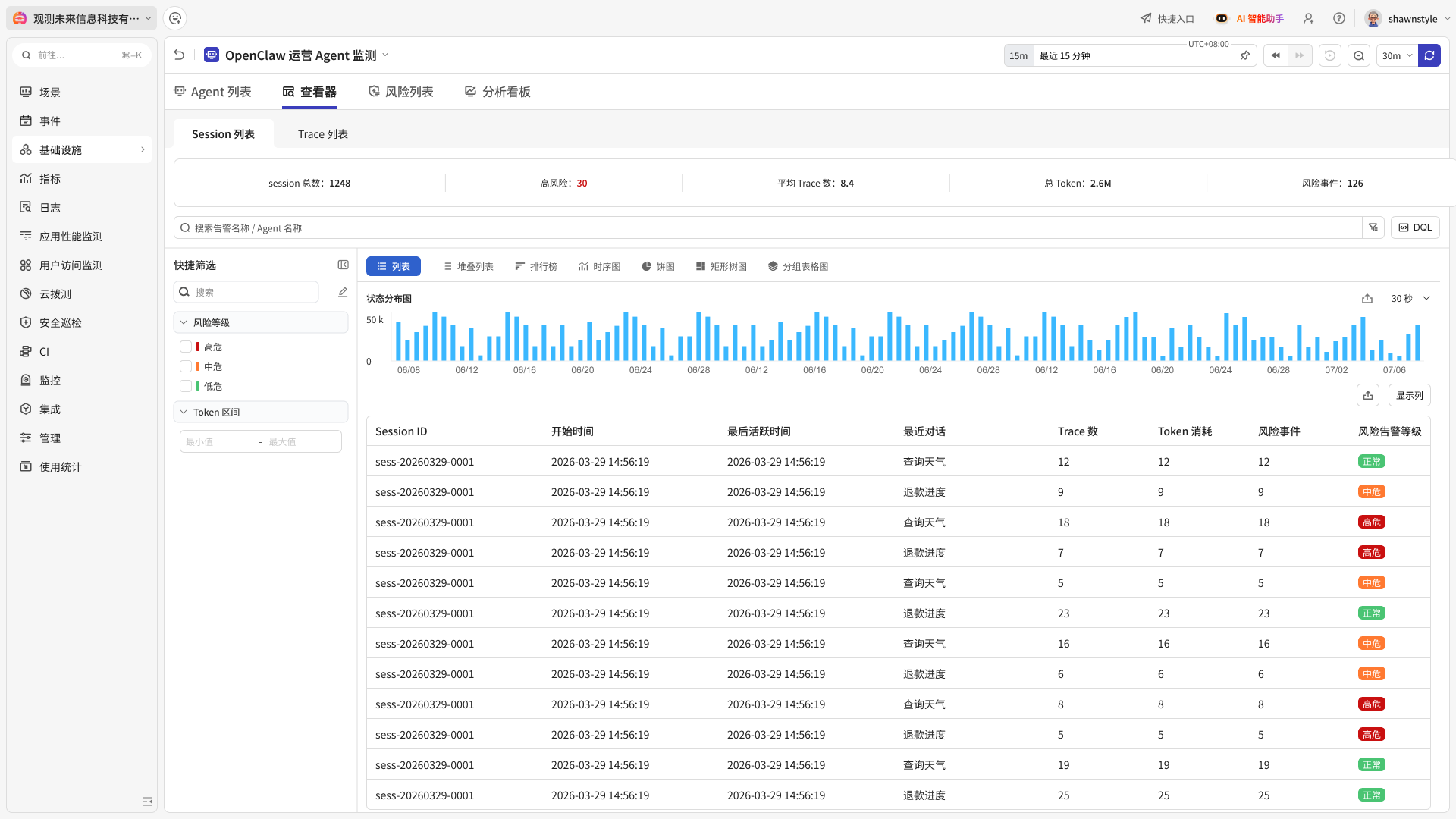This screenshot has height=819, width=1456.
Task: Check the 中危 risk filter
Action: tap(186, 366)
